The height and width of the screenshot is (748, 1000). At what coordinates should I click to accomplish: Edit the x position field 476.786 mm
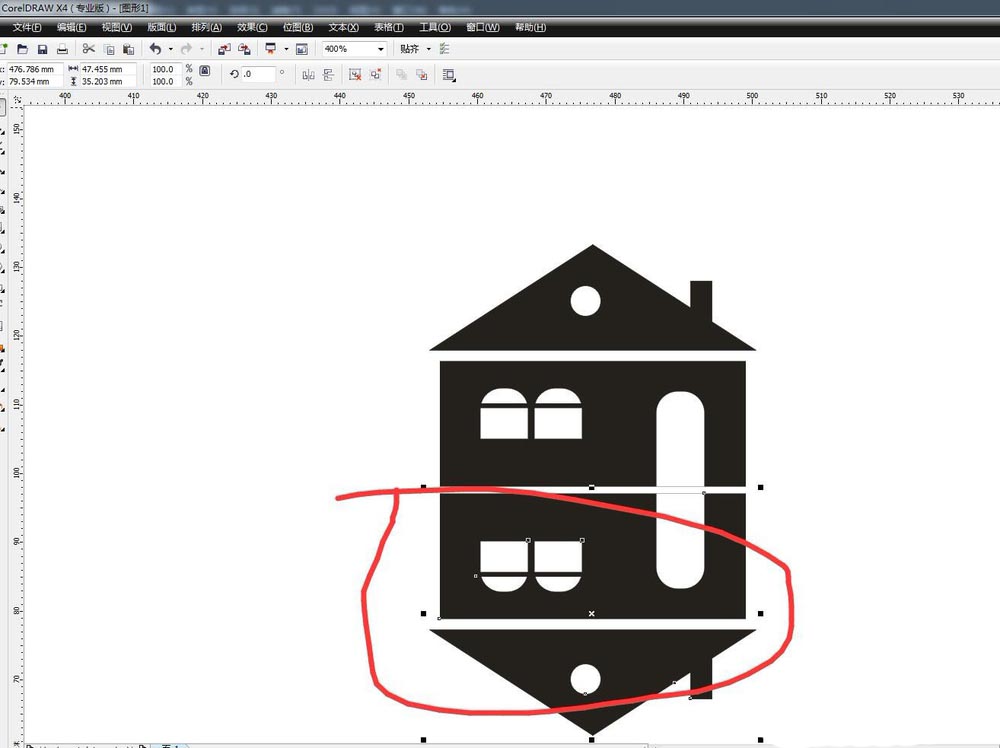click(x=34, y=69)
